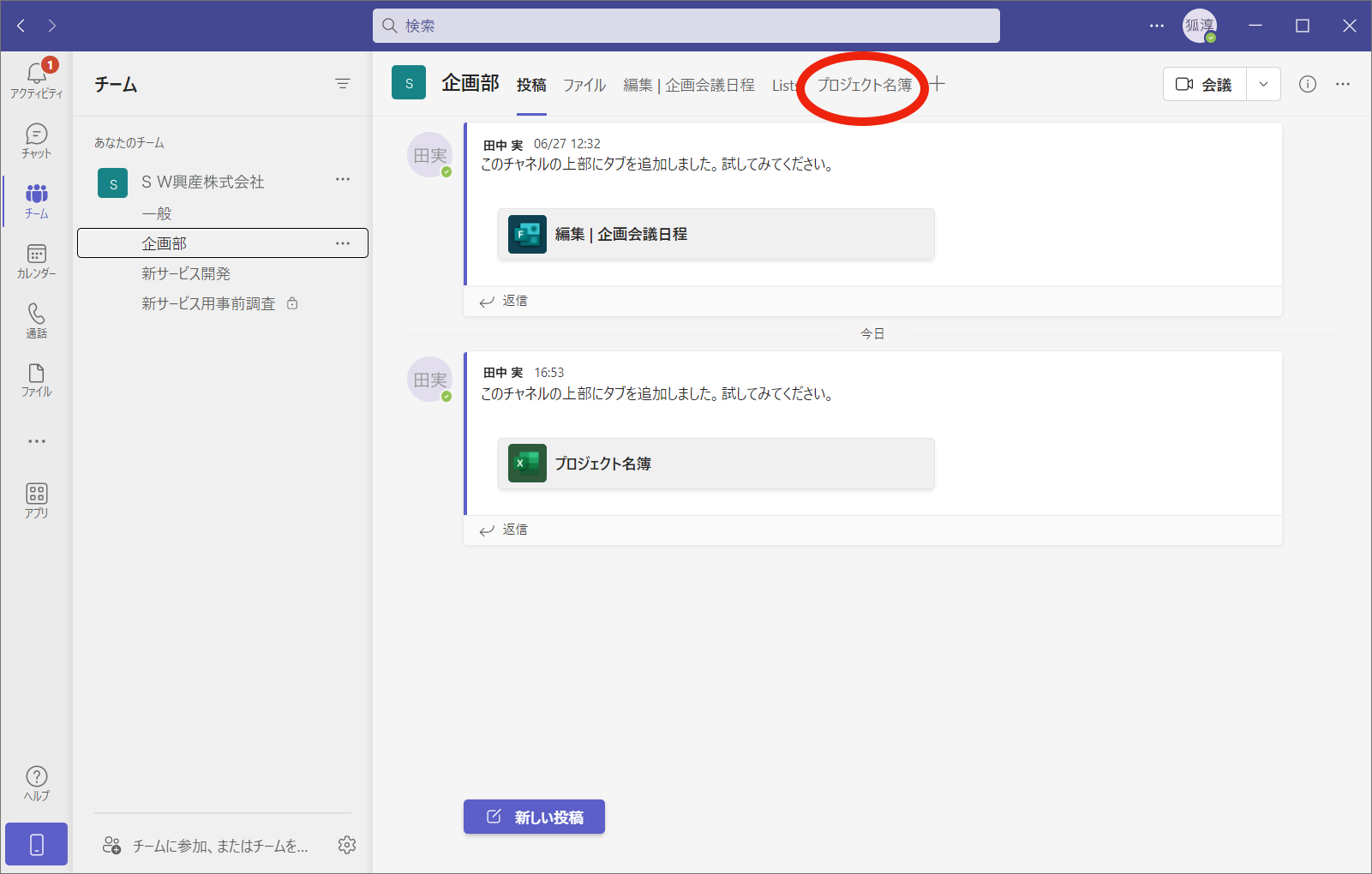1372x874 pixels.
Task: Click the forward navigation arrow
Action: pyautogui.click(x=52, y=26)
